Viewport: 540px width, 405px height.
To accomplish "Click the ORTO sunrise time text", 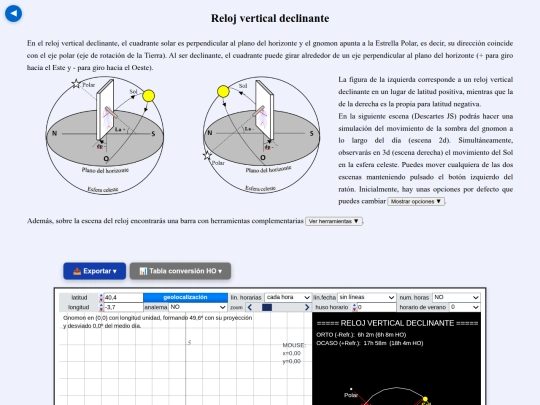I will tap(361, 335).
